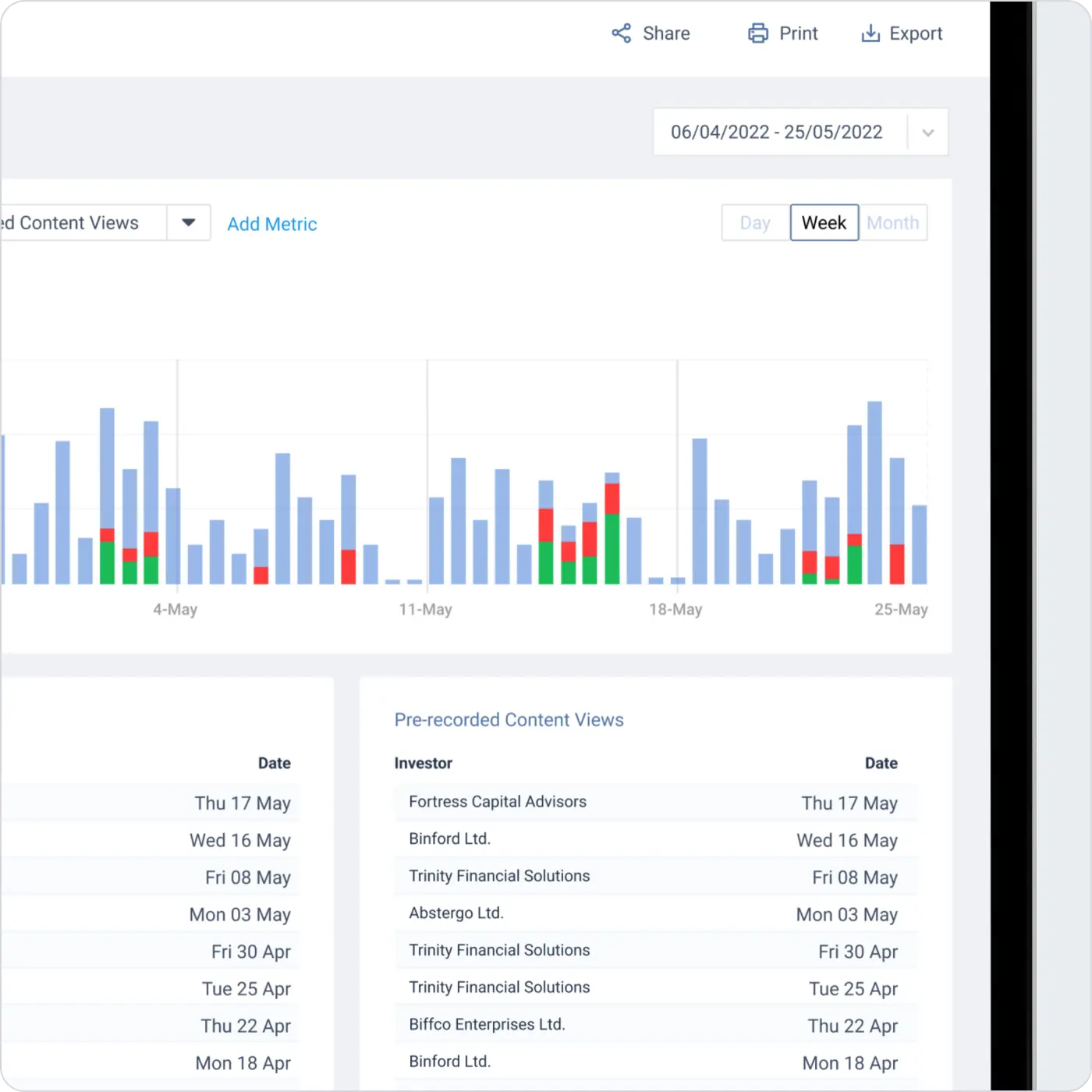The width and height of the screenshot is (1092, 1092).
Task: Click the Export download icon
Action: pos(870,34)
